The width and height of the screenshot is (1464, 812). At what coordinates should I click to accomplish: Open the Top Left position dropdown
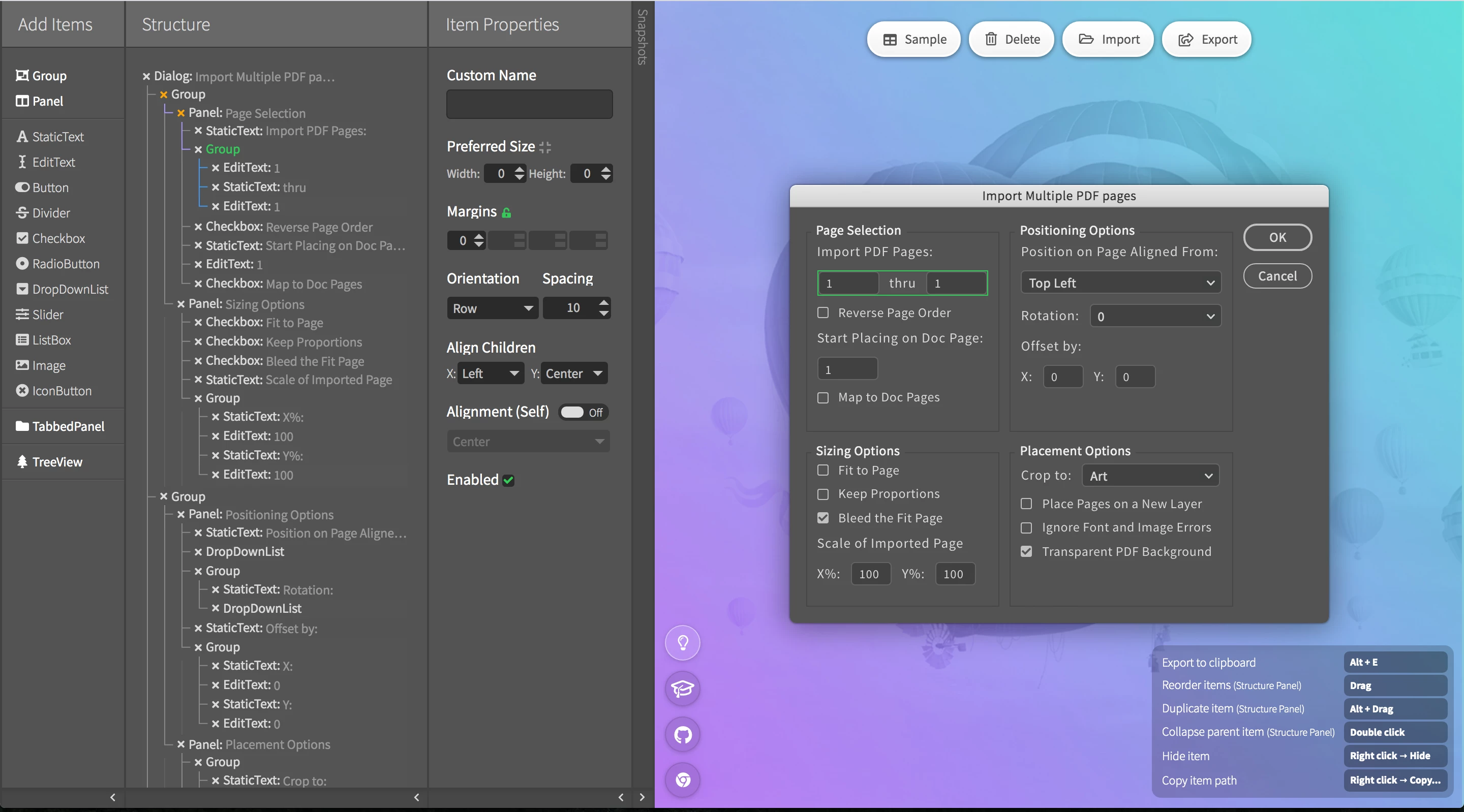tap(1120, 283)
